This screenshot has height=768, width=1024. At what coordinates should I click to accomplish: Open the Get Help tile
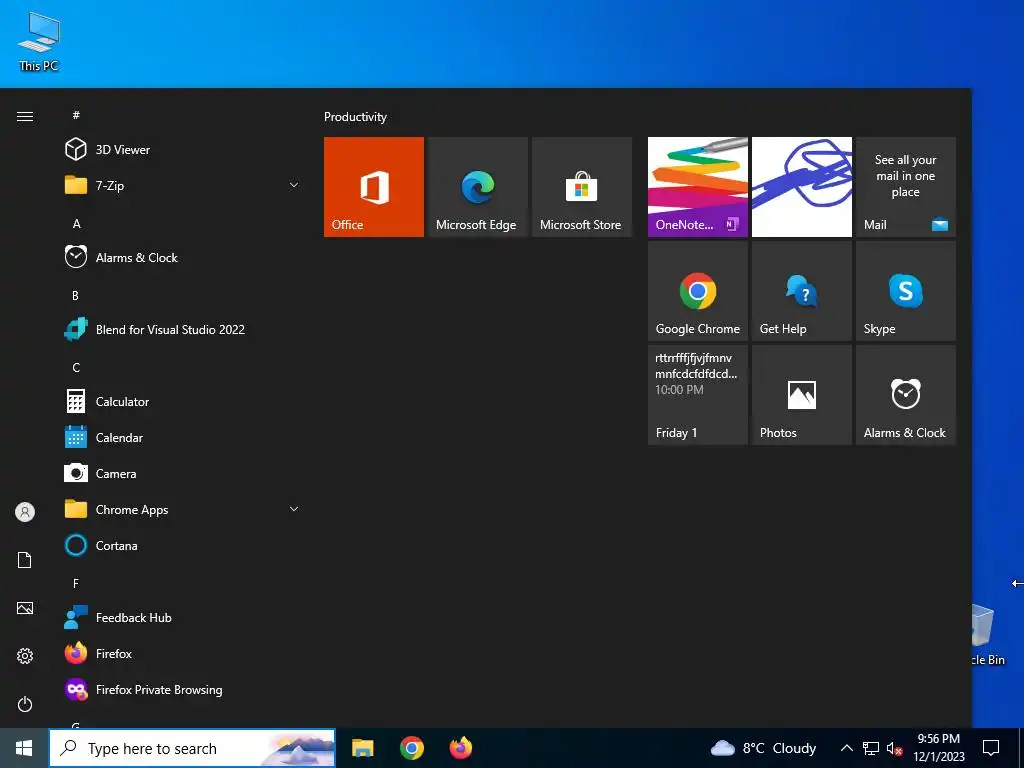coord(801,291)
